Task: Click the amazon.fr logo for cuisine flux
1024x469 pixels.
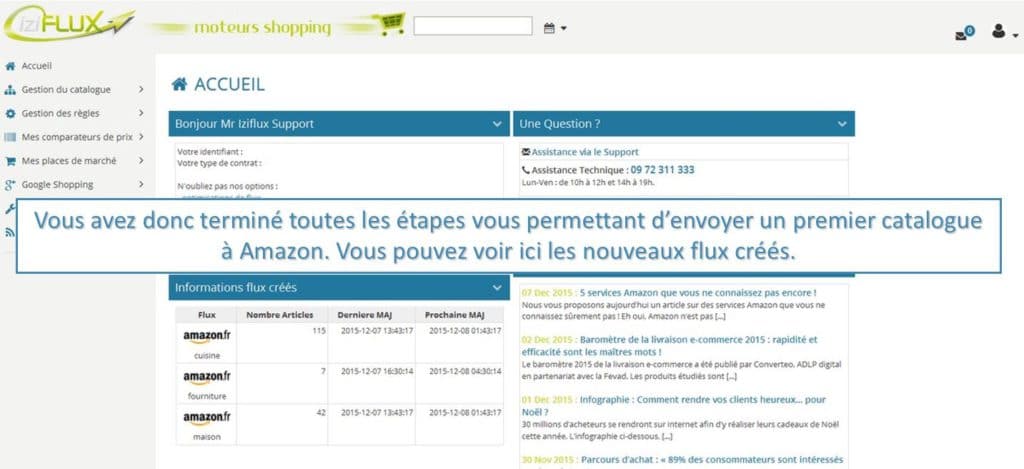Action: (x=206, y=336)
